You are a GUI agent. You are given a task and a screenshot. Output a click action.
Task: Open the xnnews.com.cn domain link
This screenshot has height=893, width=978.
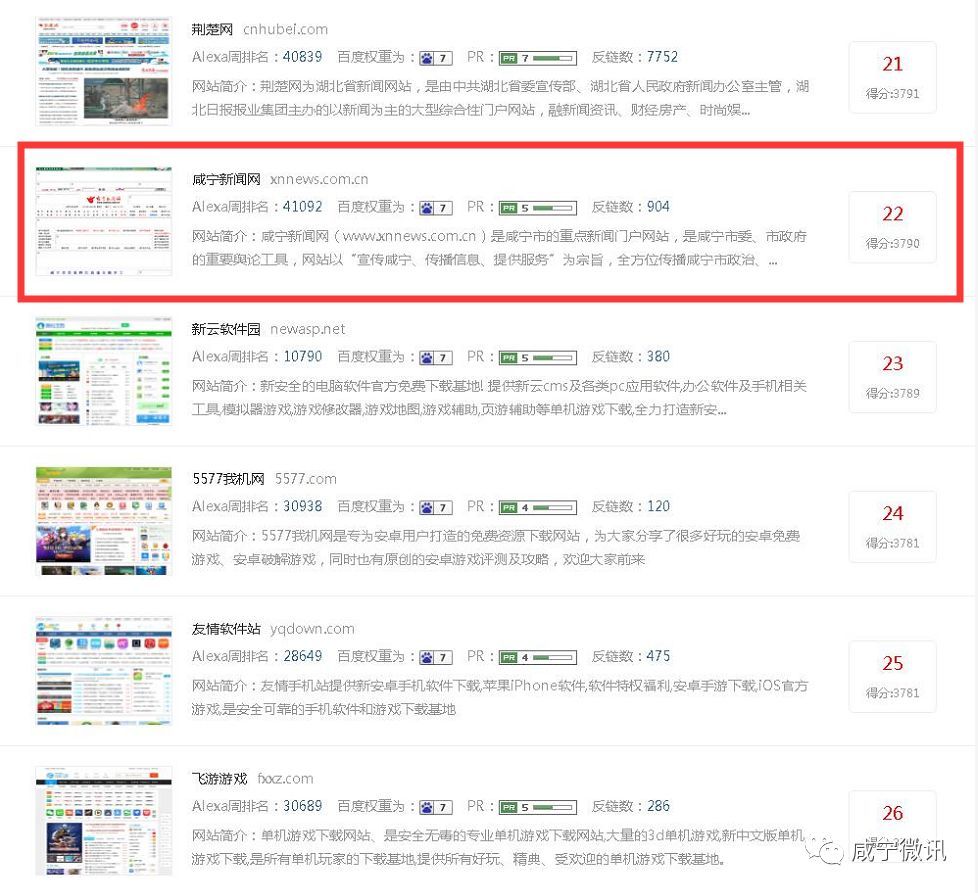(319, 179)
